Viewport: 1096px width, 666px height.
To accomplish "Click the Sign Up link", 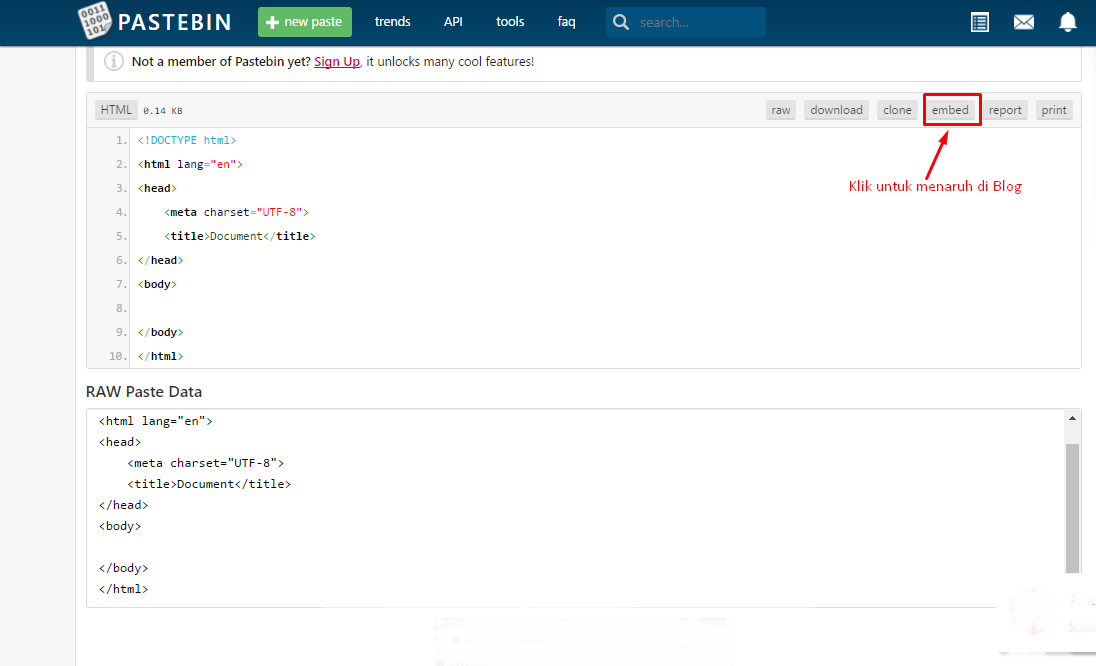I will pyautogui.click(x=337, y=61).
